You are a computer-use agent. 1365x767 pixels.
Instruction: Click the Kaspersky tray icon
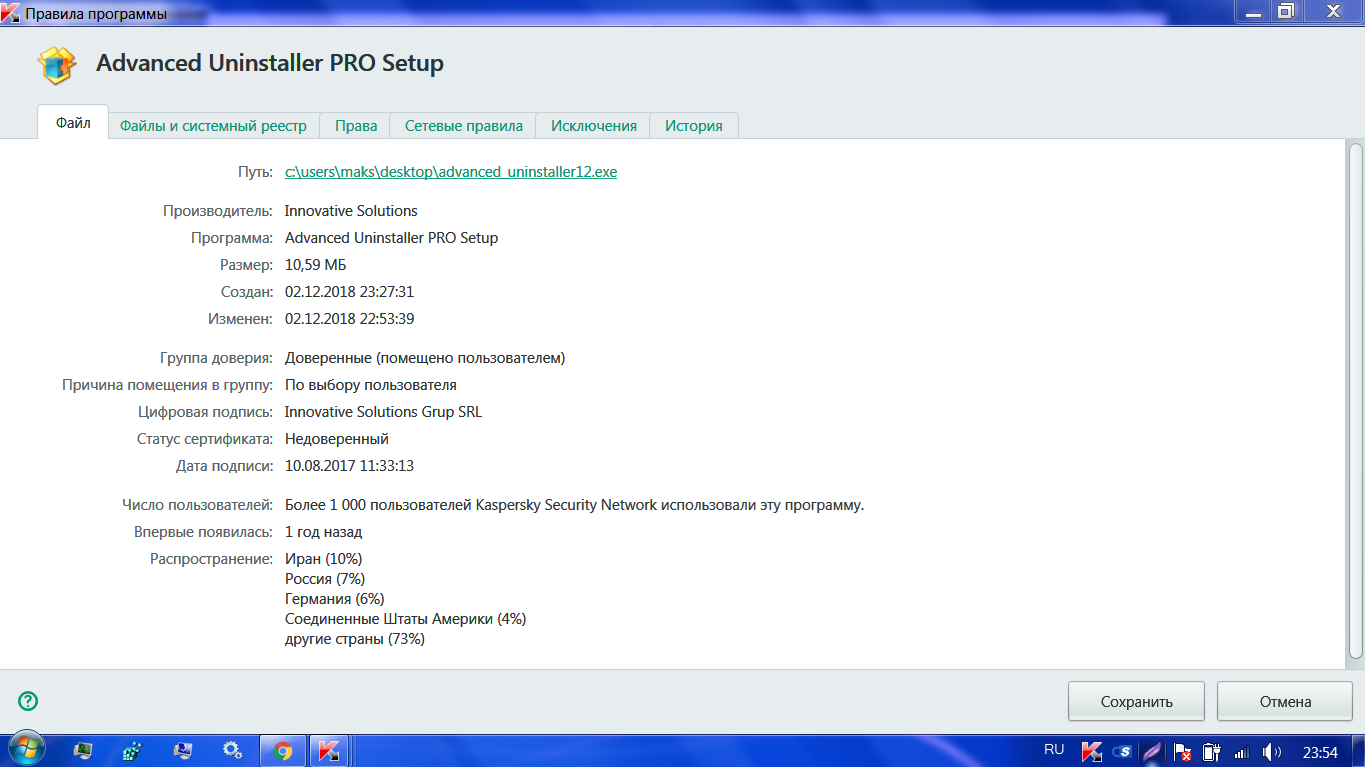point(1092,751)
